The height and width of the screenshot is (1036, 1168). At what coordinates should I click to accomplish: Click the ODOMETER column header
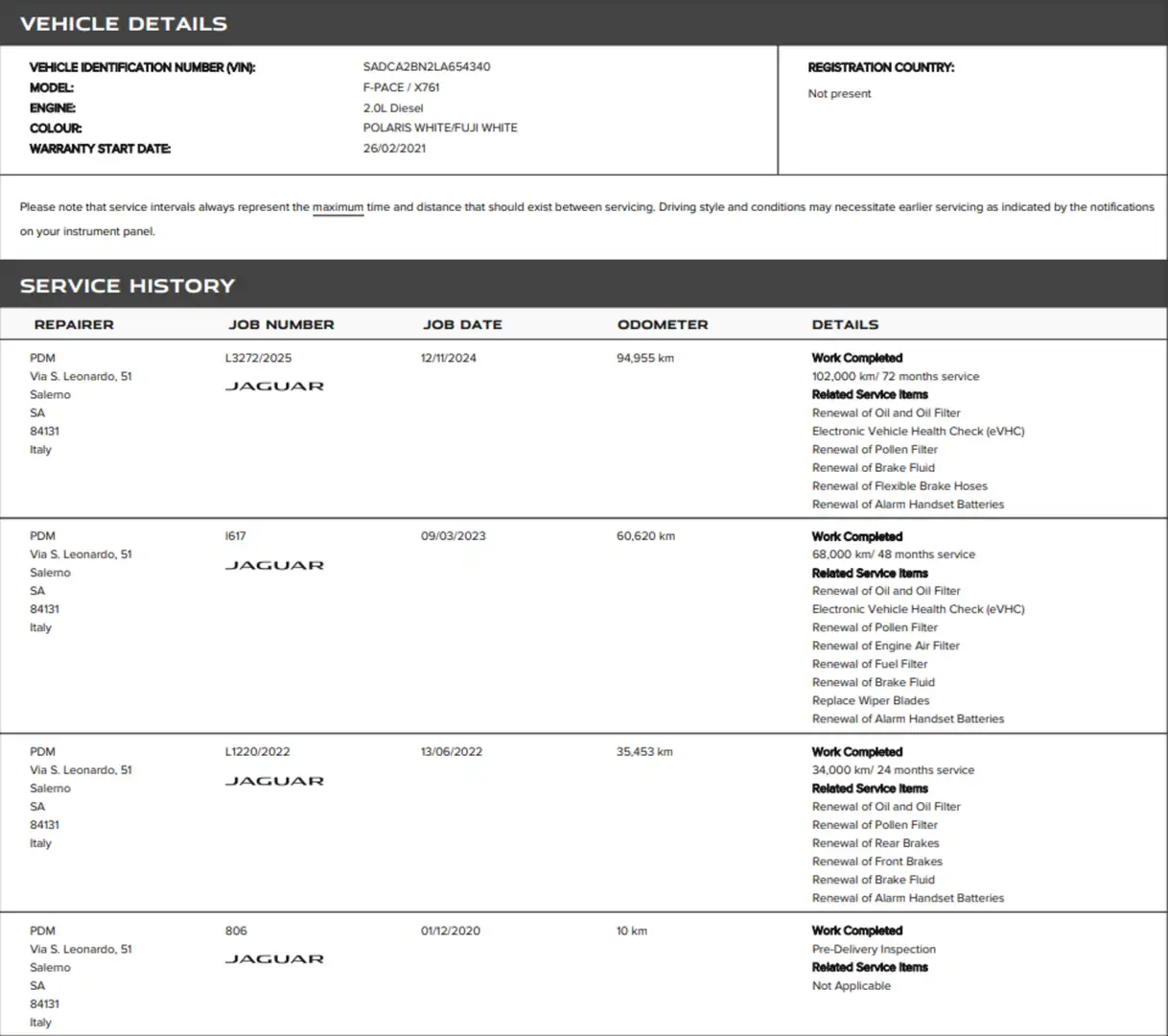pos(662,325)
